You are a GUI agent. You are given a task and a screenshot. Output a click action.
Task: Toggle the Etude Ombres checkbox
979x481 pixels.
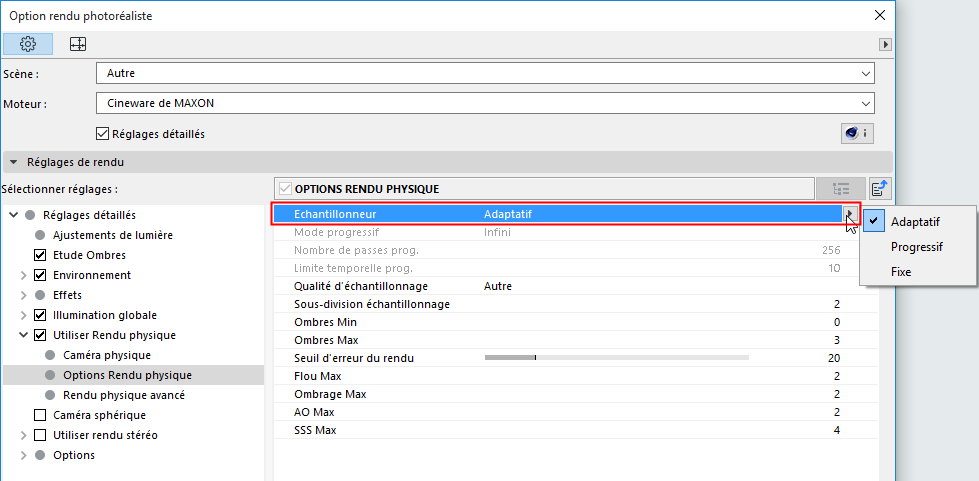pyautogui.click(x=40, y=255)
